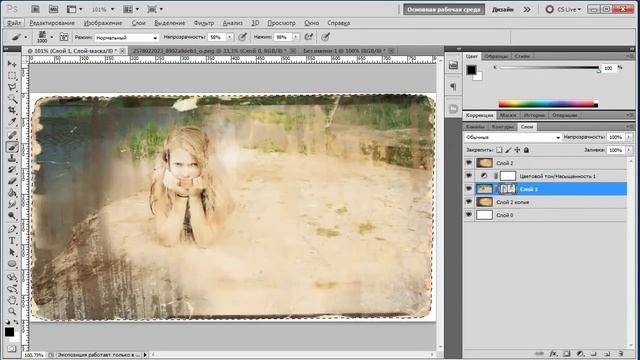This screenshot has width=640, height=360.
Task: Select the Zoom tool in toolbox
Action: click(12, 311)
